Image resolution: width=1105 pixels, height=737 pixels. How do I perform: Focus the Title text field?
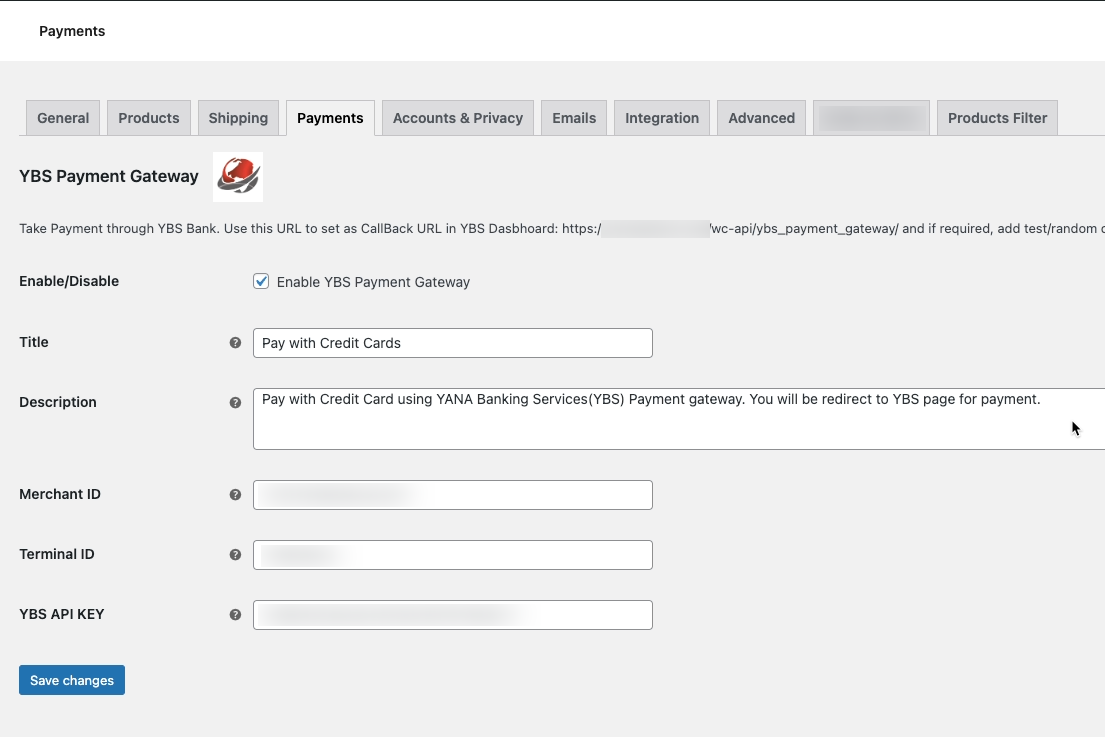pyautogui.click(x=452, y=343)
